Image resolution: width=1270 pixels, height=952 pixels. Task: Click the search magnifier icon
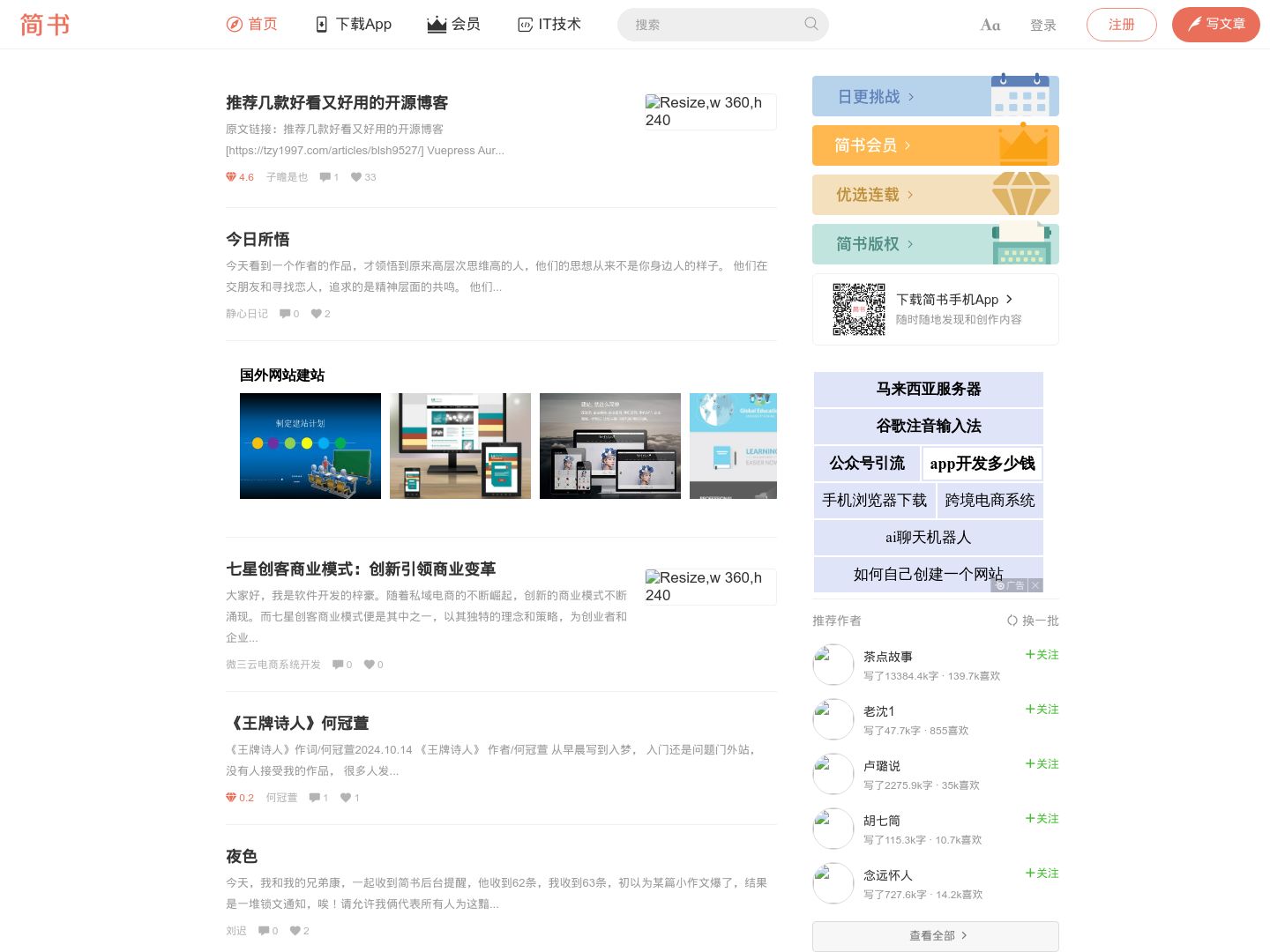[x=811, y=24]
